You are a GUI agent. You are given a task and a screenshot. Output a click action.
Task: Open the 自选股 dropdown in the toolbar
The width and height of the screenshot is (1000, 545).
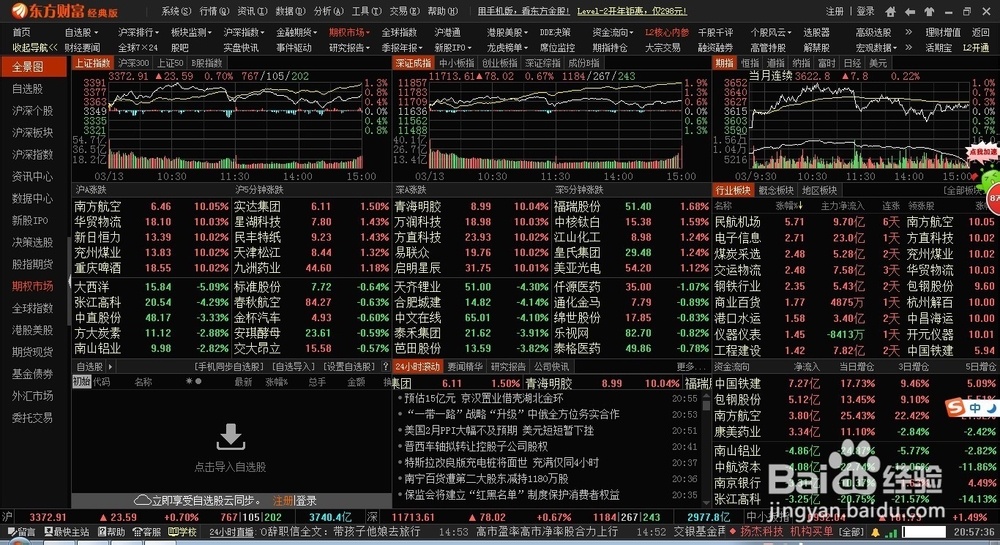[81, 32]
